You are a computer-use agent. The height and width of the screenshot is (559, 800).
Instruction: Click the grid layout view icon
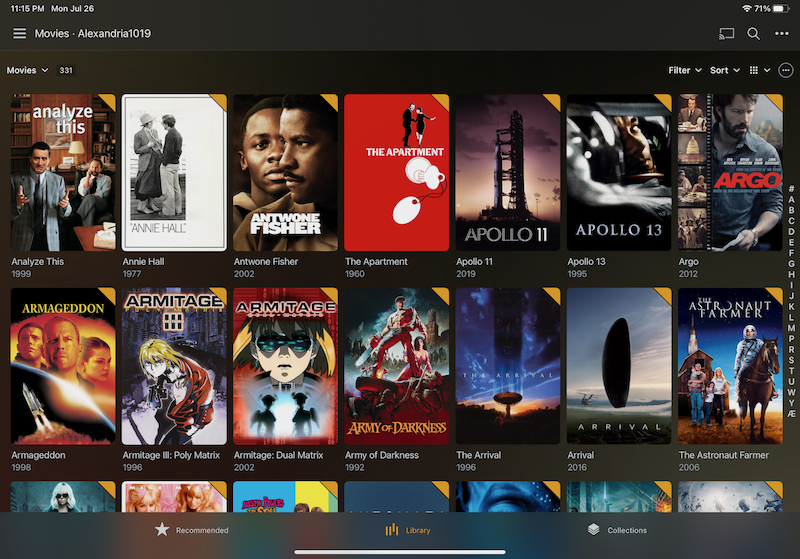pos(754,70)
